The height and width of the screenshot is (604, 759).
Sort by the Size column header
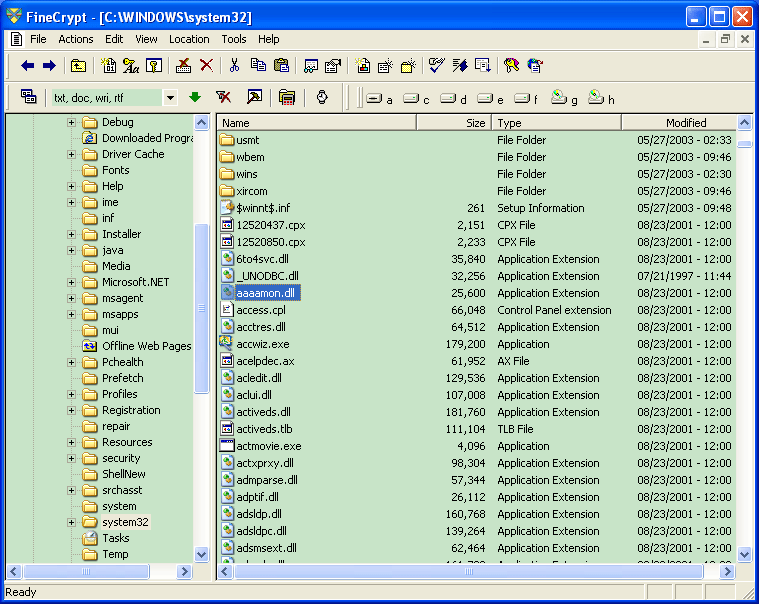454,123
